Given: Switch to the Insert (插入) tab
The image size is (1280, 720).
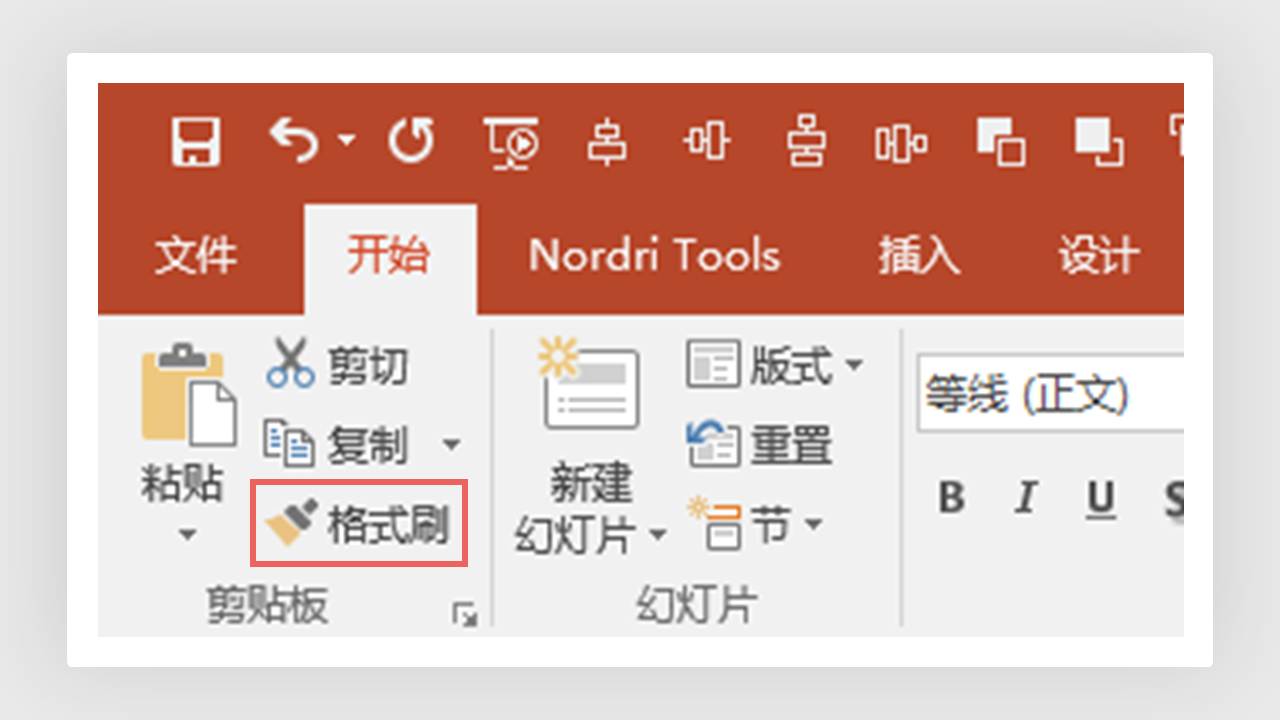Looking at the screenshot, I should point(917,256).
